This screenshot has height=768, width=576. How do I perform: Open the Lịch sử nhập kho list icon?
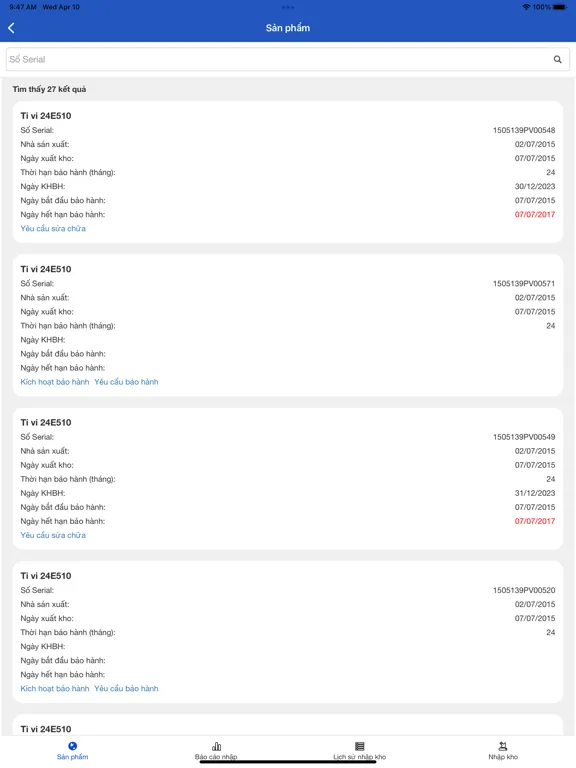pos(360,746)
